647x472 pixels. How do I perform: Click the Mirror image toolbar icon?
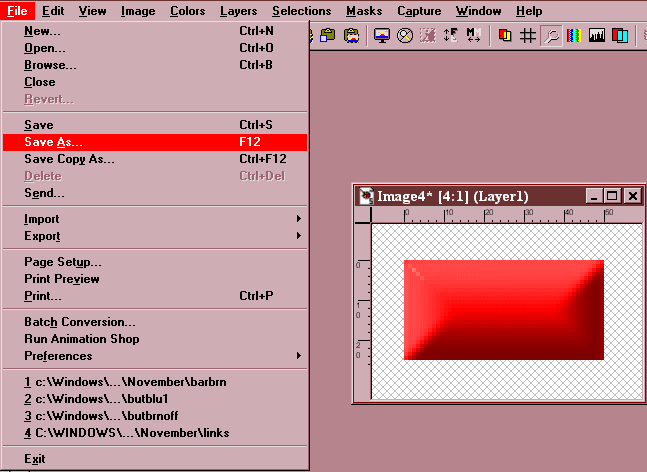[473, 35]
